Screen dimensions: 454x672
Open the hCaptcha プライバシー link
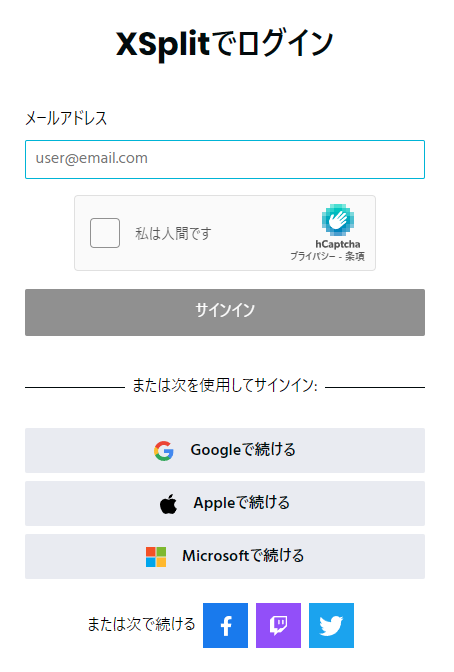click(313, 256)
